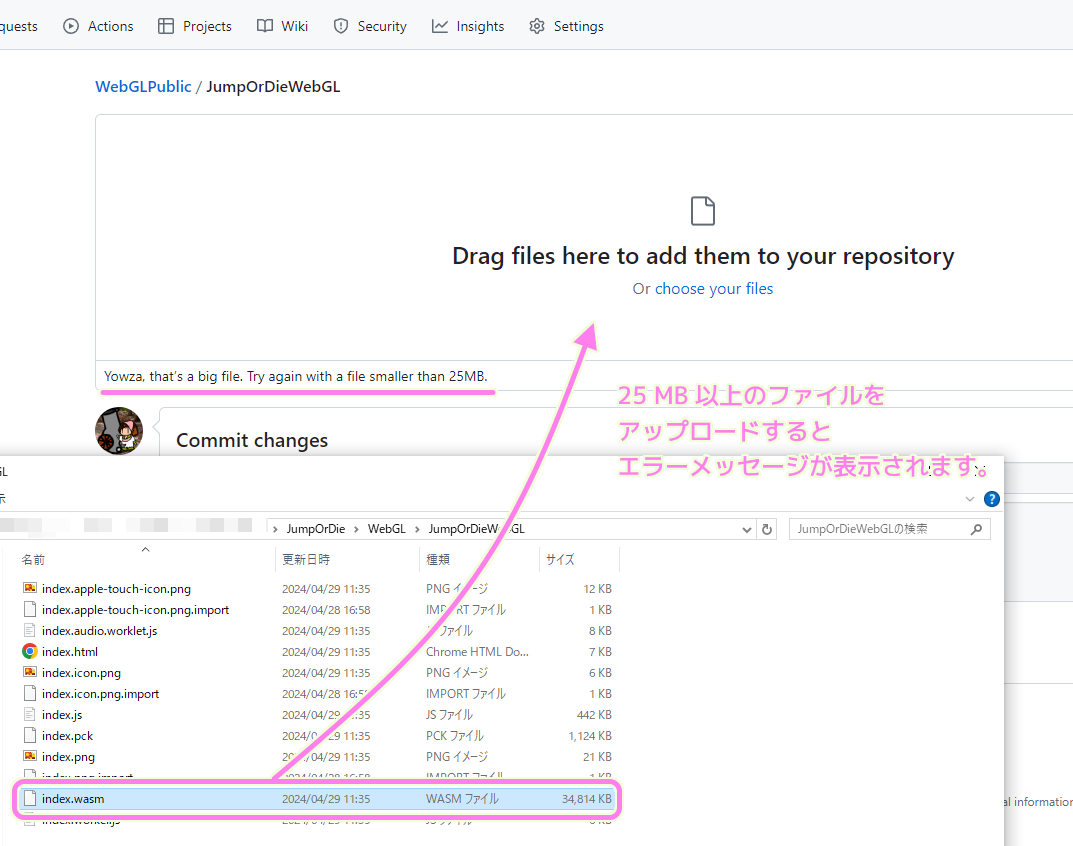Open the Settings gear icon

coord(537,26)
